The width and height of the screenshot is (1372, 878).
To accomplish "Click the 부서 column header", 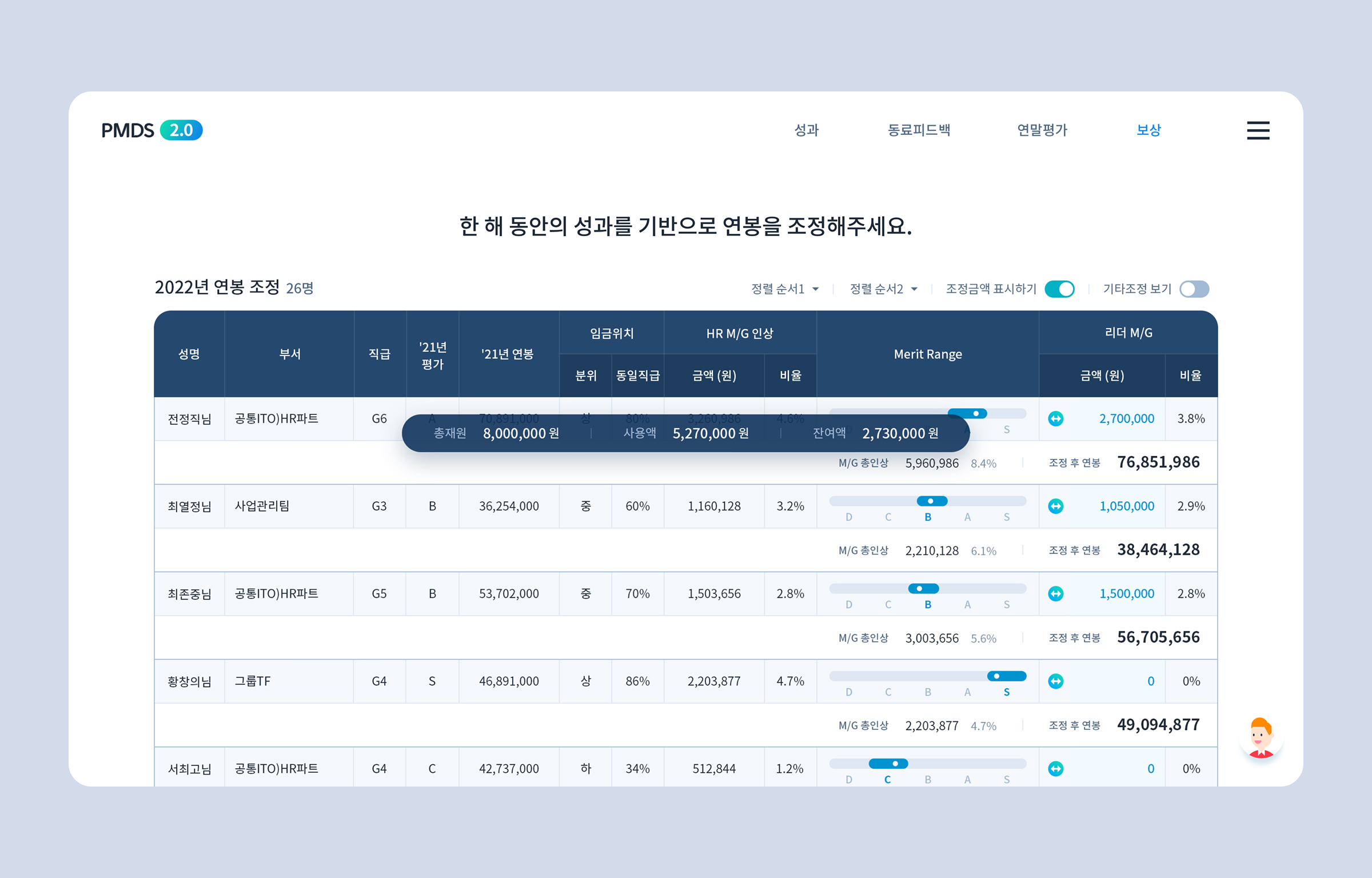I will pos(290,354).
